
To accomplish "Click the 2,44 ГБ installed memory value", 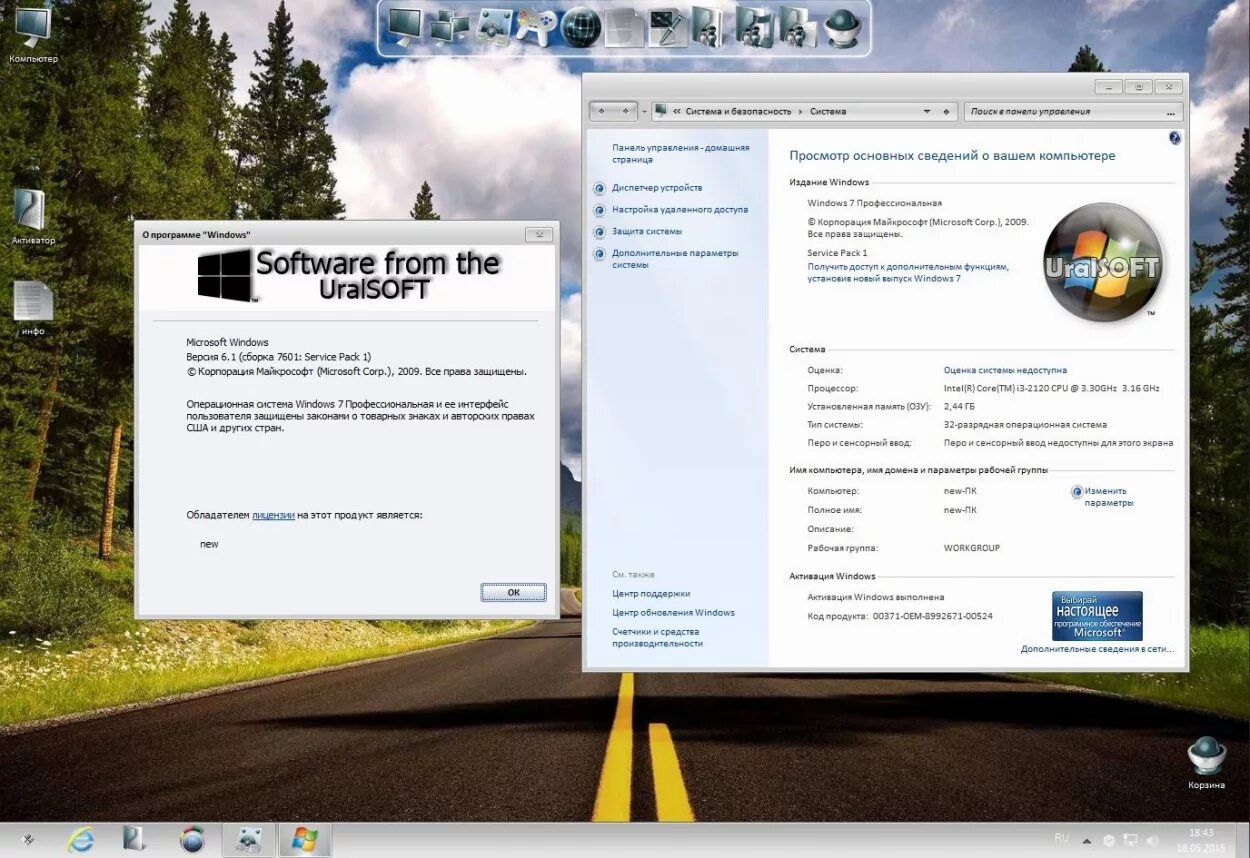I will (958, 406).
